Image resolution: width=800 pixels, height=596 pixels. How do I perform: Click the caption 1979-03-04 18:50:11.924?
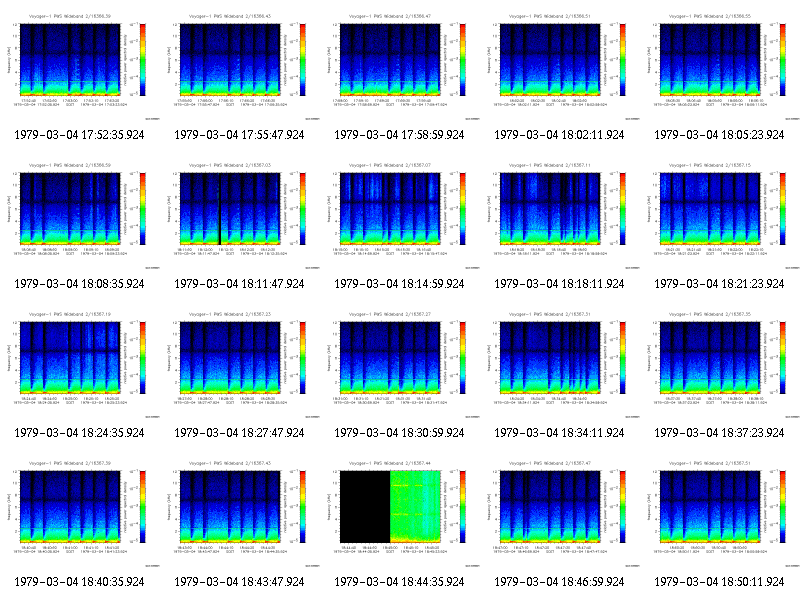tap(719, 582)
